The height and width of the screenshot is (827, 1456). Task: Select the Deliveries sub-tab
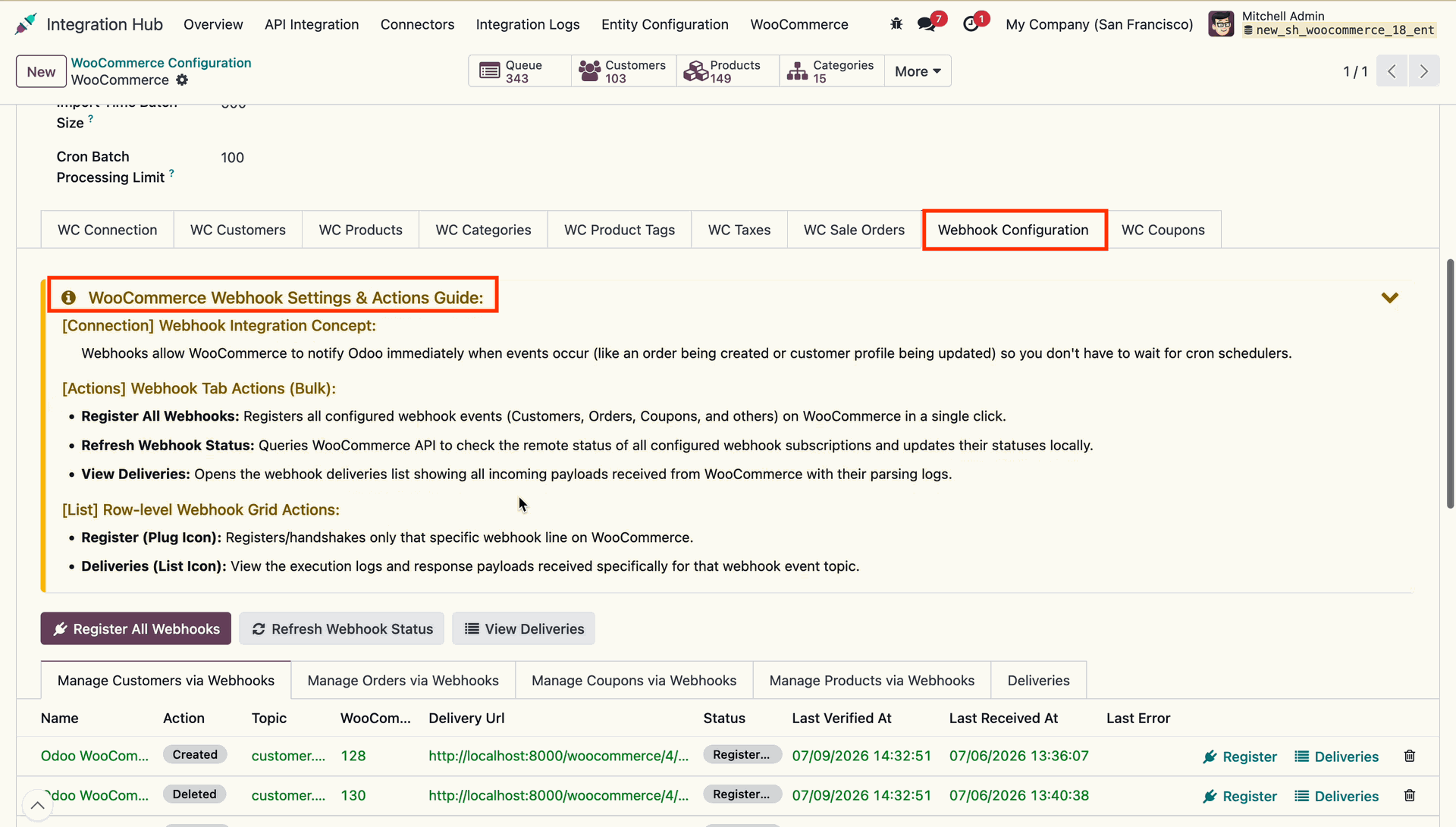(x=1038, y=681)
